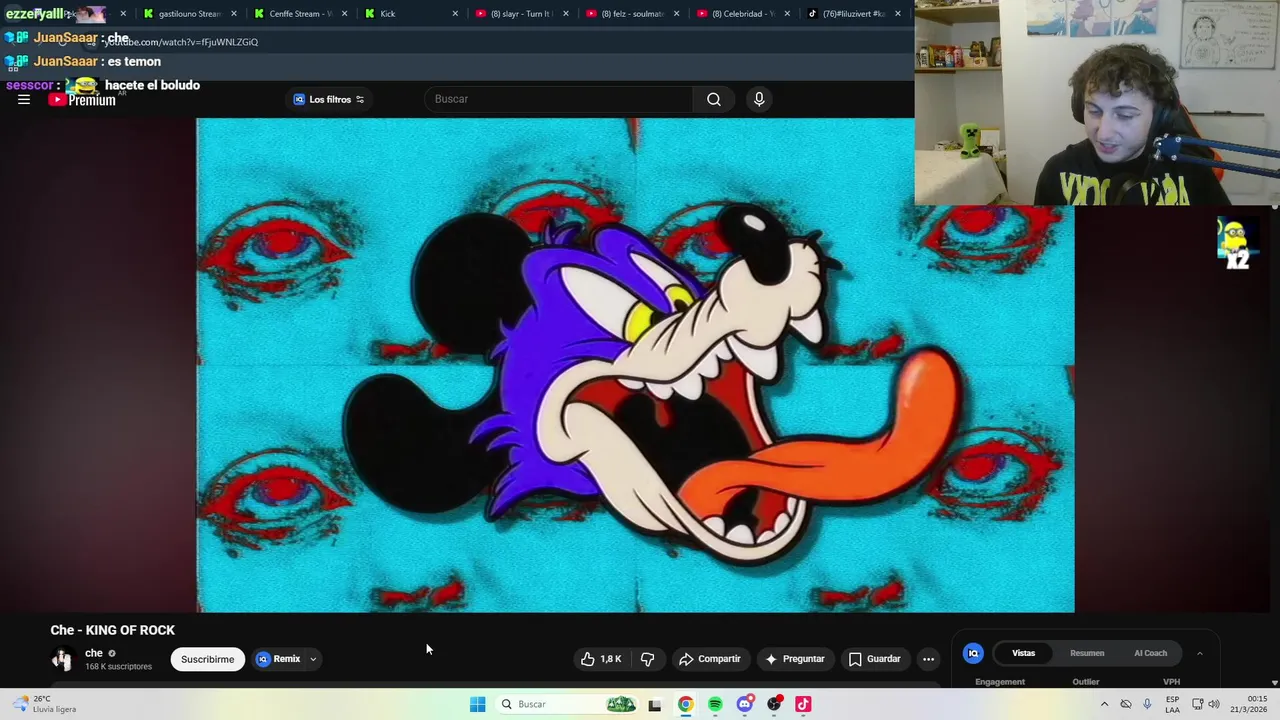
Task: Click the tray microphone icon
Action: tap(1147, 704)
